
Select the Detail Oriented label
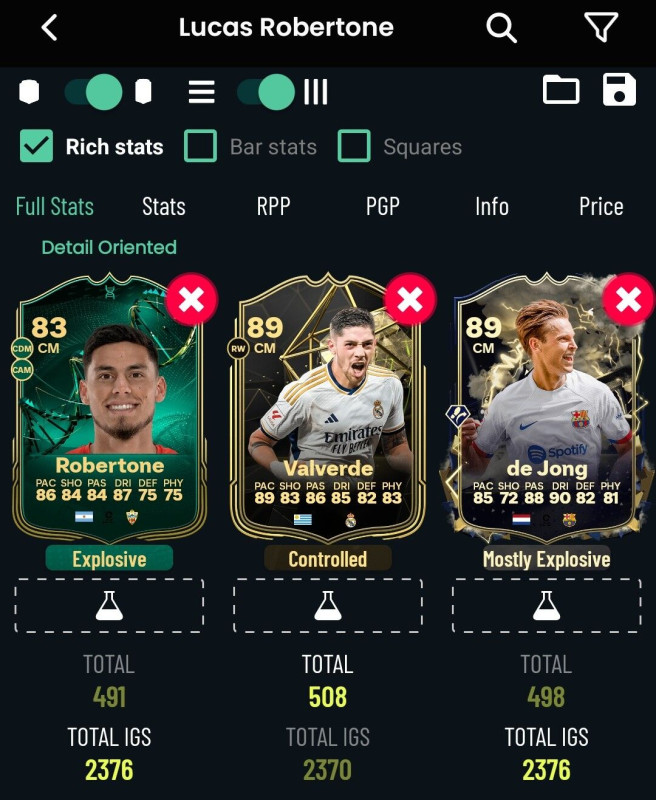coord(109,247)
